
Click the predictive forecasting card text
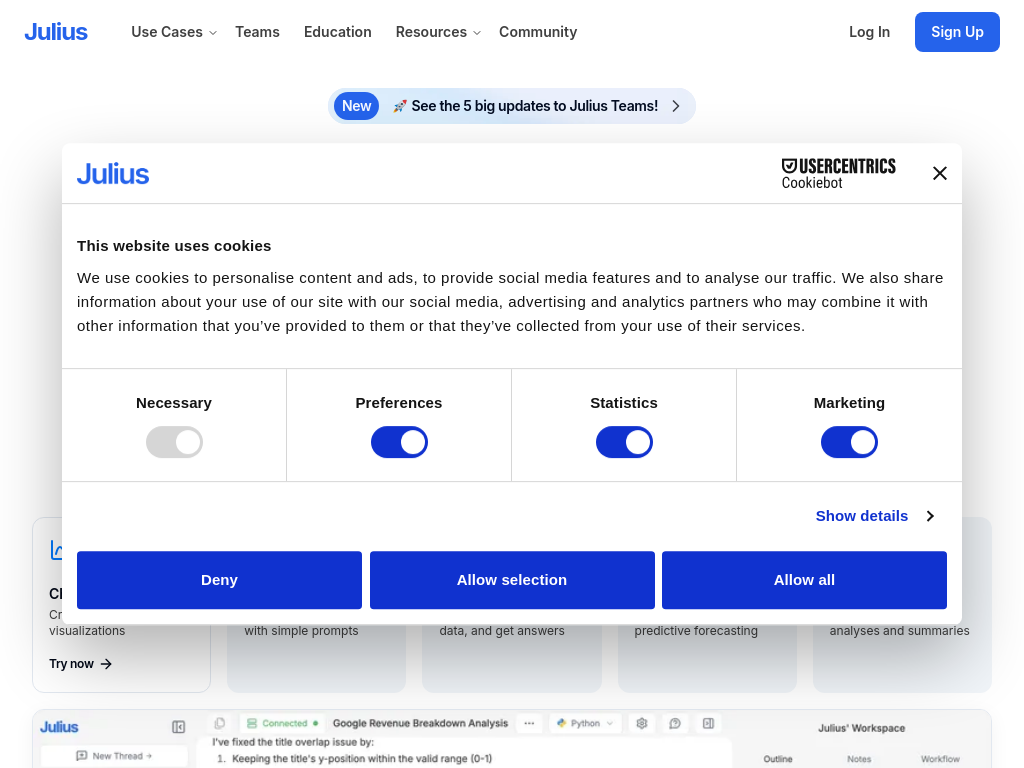point(696,631)
